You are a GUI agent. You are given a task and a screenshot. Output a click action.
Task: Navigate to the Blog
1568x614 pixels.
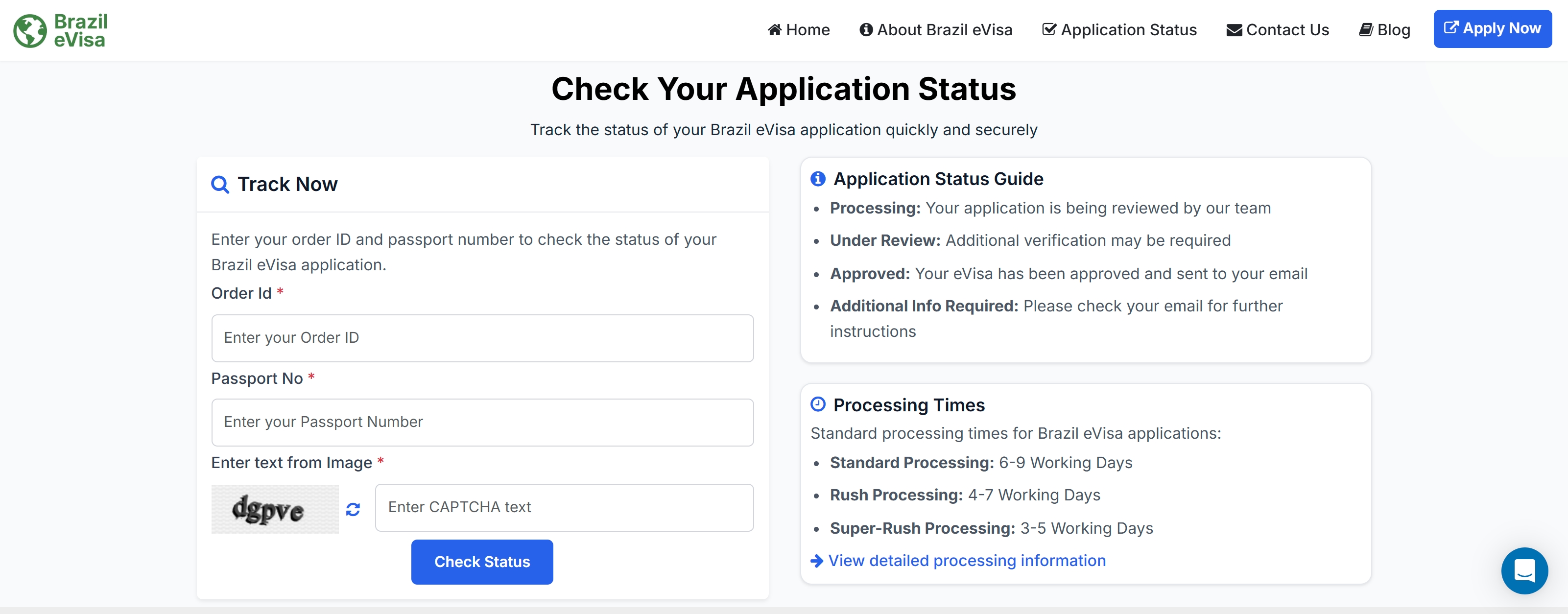pos(1393,30)
